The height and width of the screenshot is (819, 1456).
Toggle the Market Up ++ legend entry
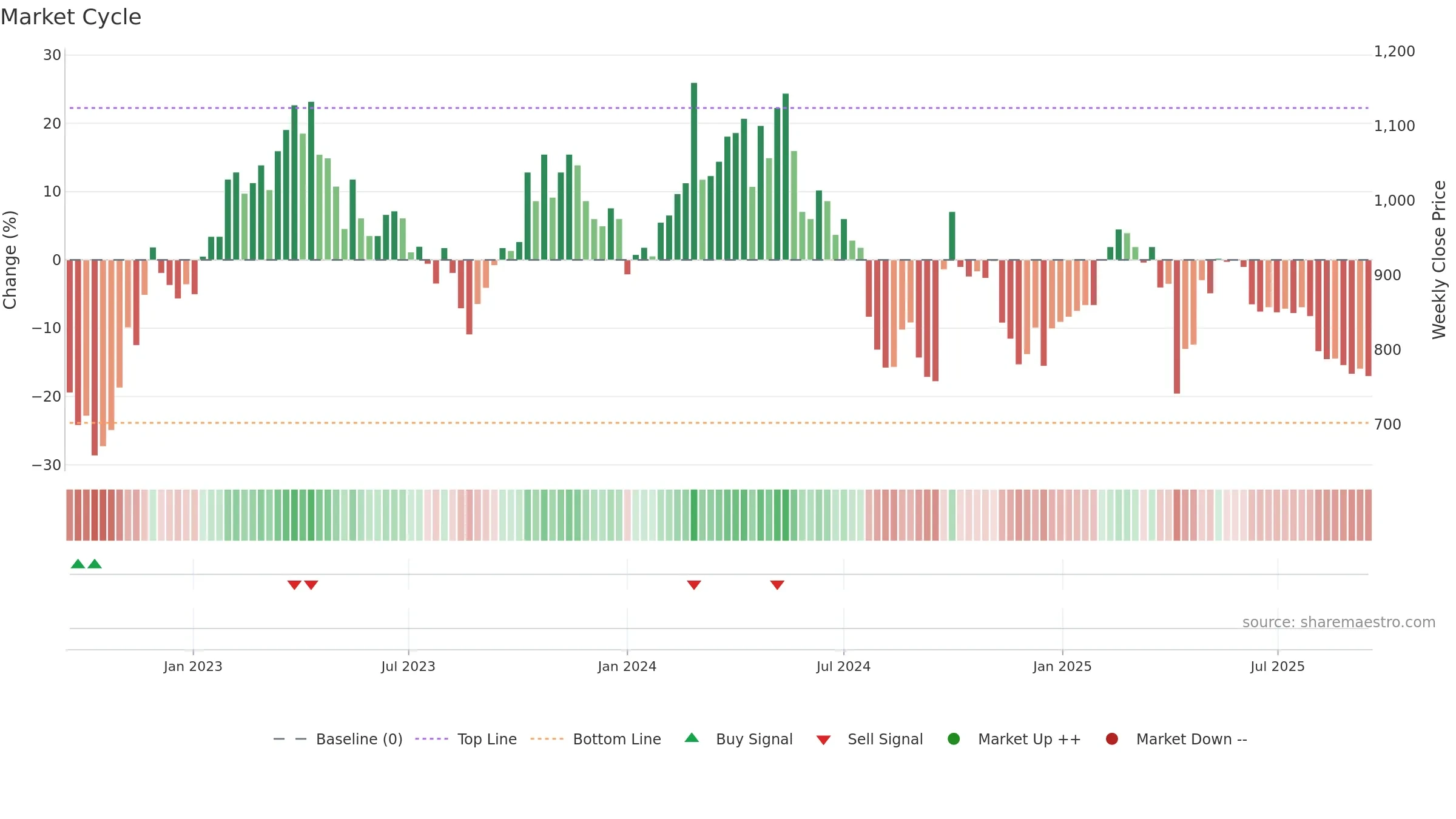pos(1014,739)
